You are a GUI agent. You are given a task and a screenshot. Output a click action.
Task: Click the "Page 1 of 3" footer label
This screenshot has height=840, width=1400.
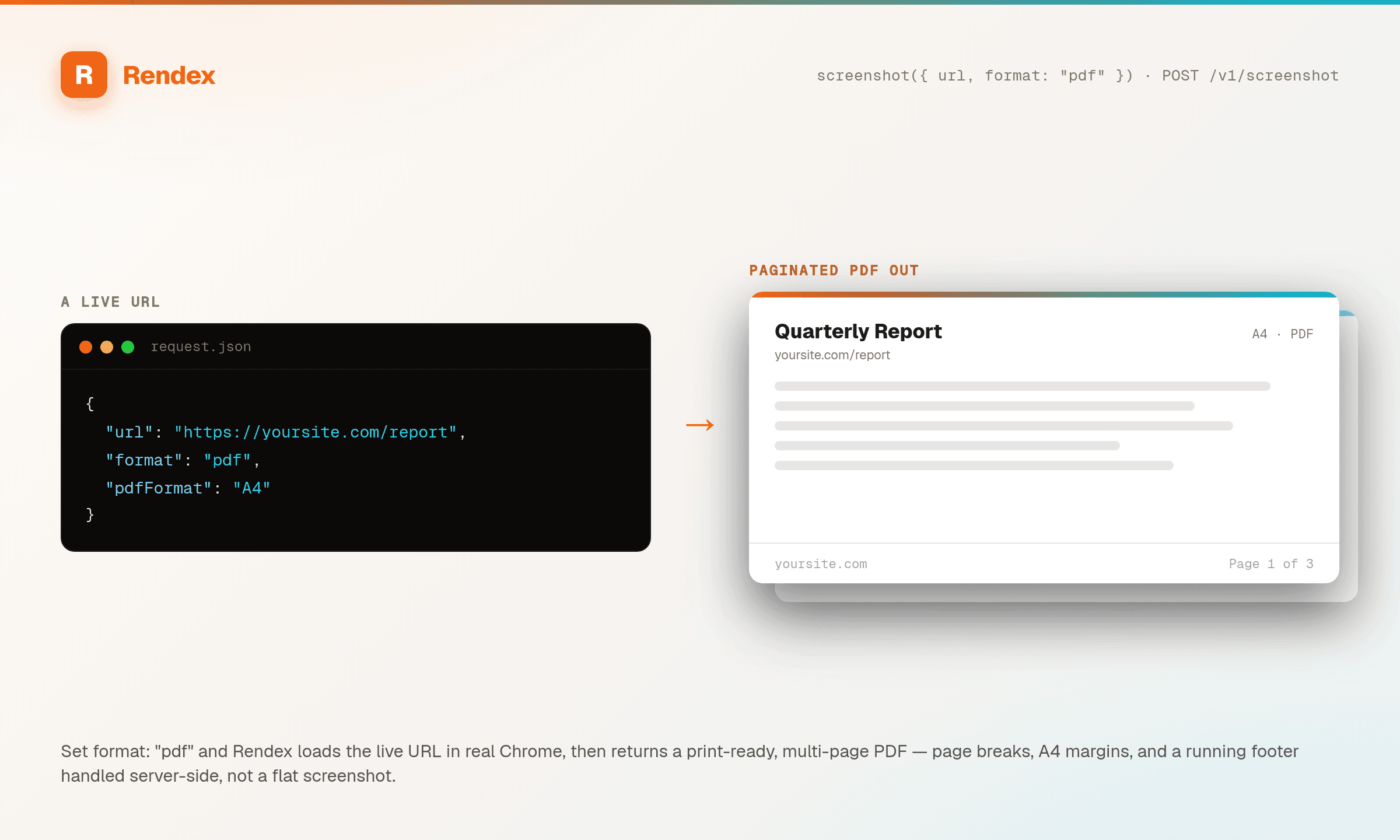click(1271, 564)
